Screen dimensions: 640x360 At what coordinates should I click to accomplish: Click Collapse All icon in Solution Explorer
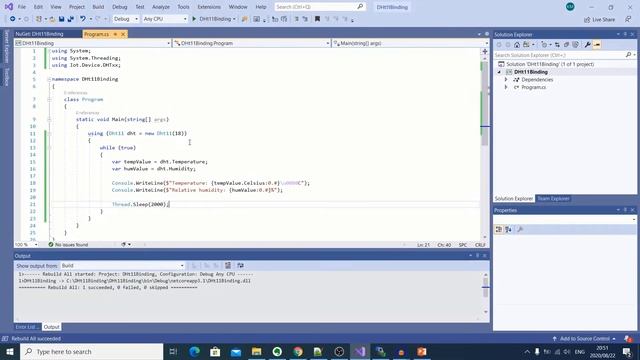[x=566, y=44]
